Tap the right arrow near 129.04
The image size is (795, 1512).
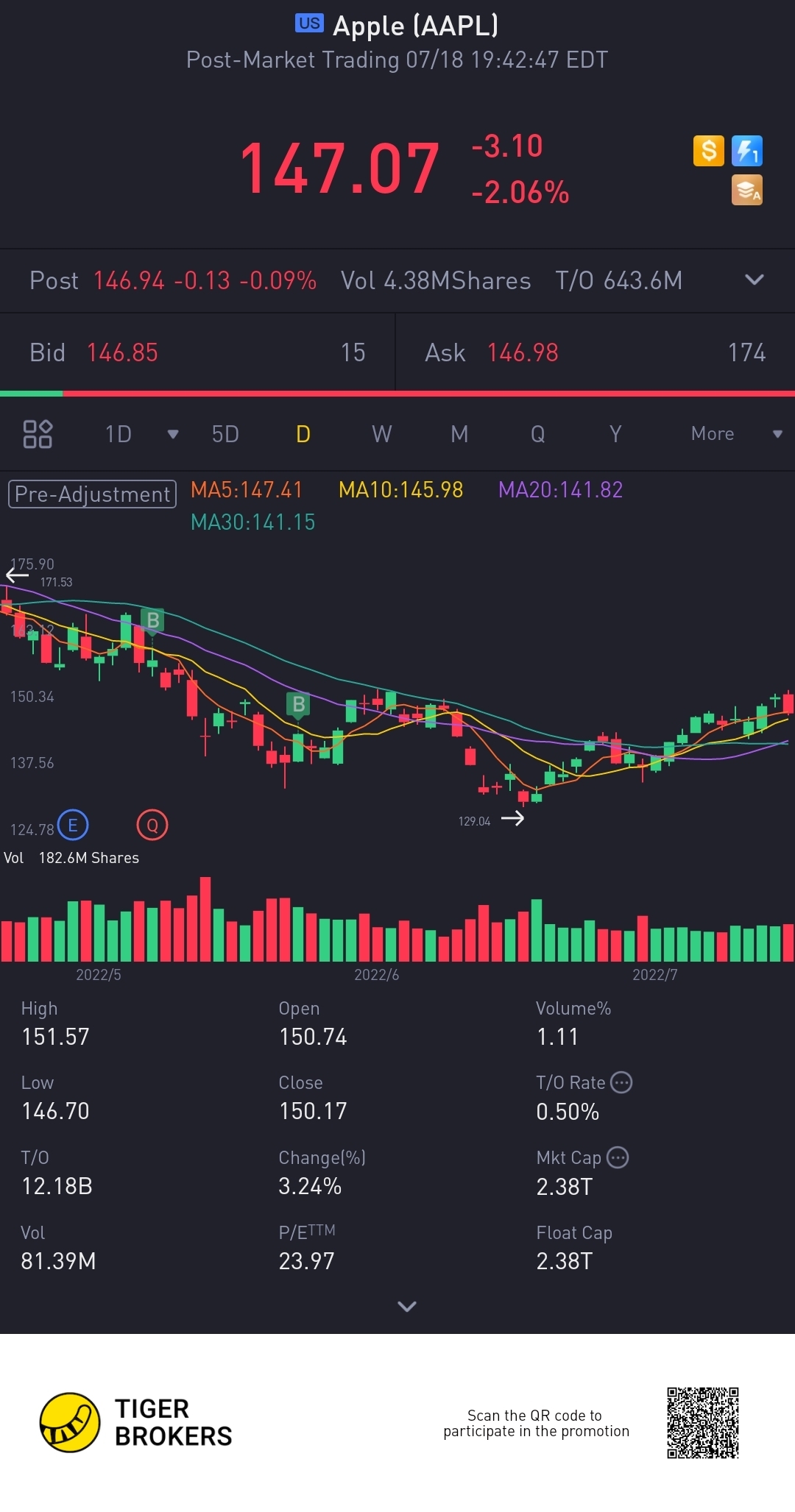pyautogui.click(x=512, y=818)
